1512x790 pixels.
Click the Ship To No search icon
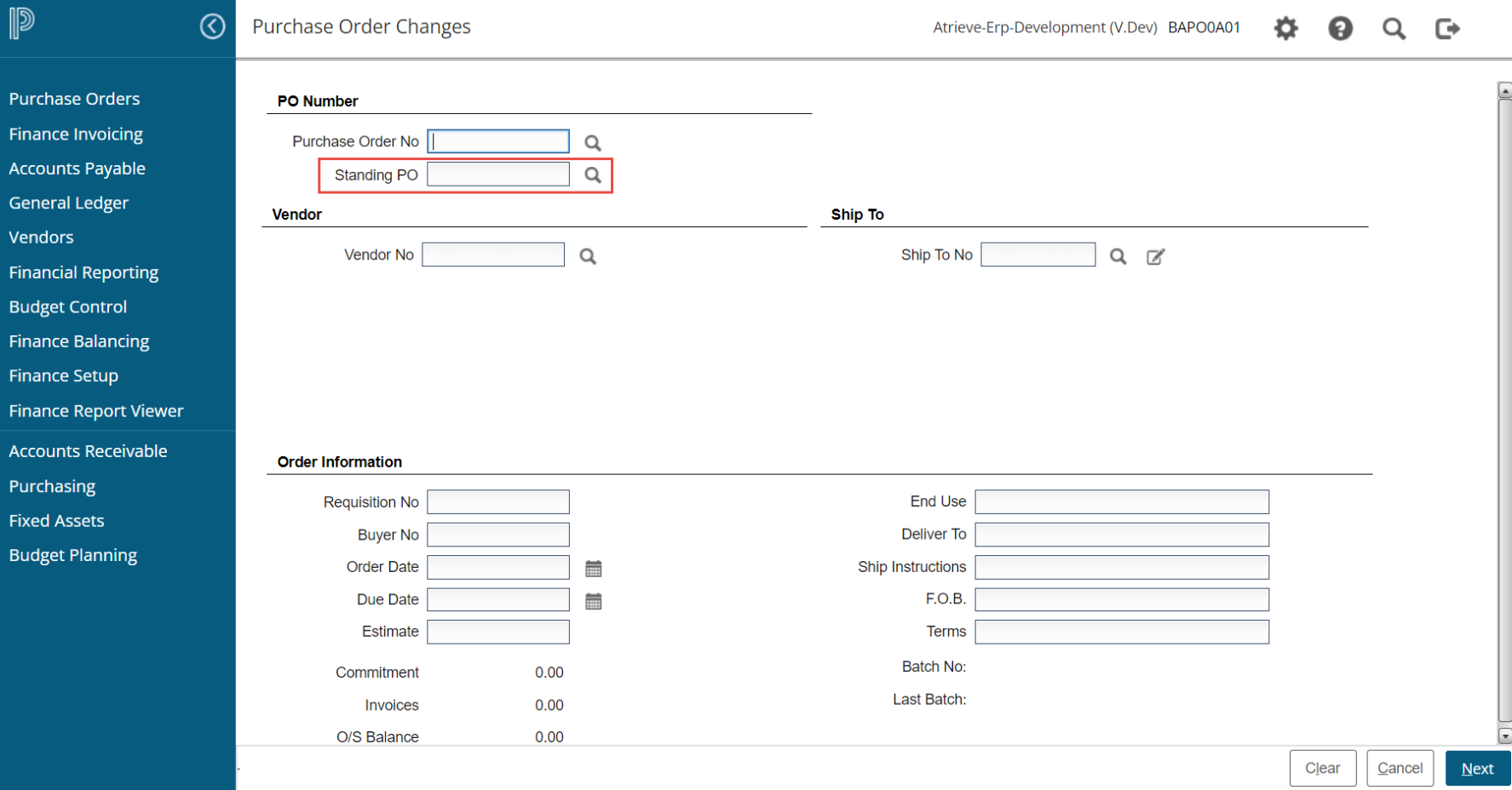pyautogui.click(x=1118, y=256)
